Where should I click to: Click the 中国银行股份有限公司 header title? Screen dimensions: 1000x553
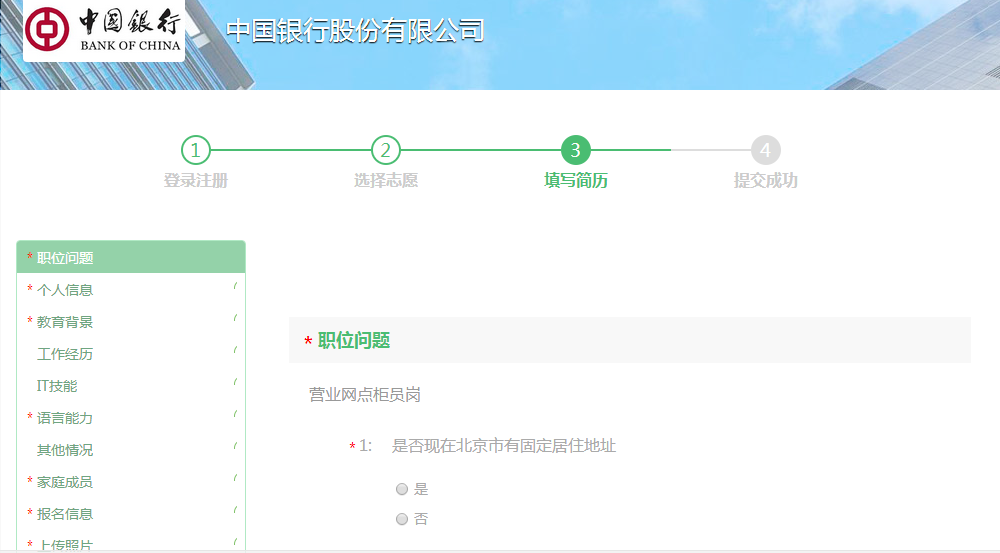point(355,31)
